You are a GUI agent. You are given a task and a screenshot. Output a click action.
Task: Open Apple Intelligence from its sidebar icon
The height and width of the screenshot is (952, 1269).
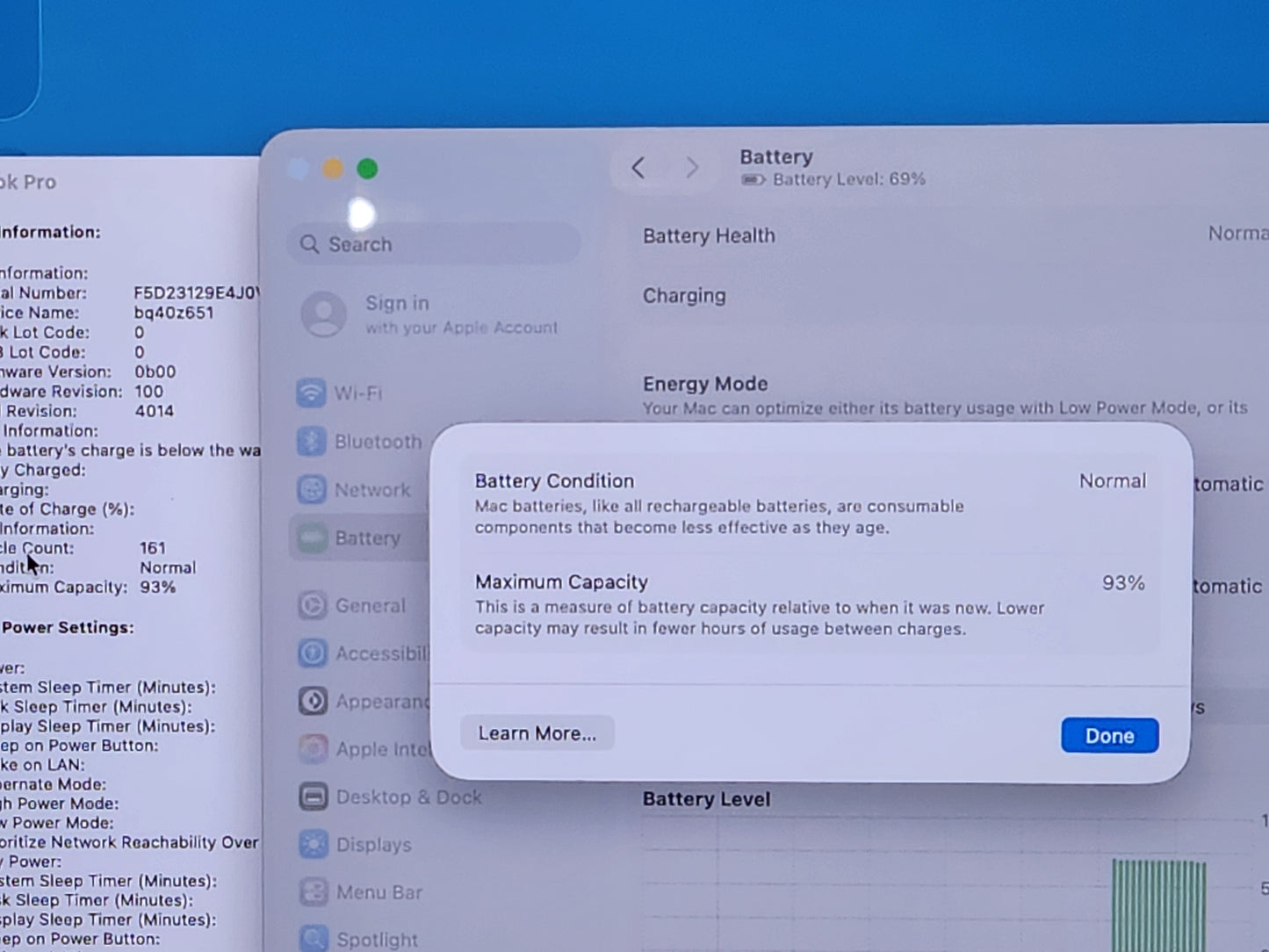pos(313,748)
